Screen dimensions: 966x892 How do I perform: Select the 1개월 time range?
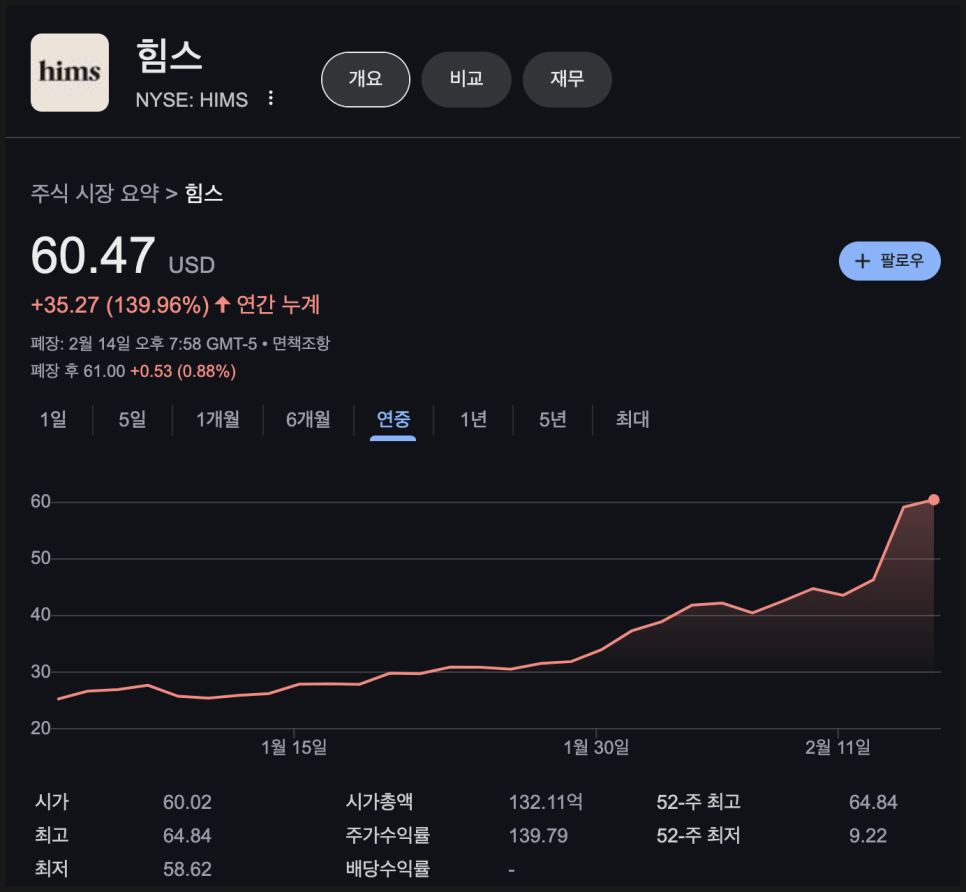(217, 420)
